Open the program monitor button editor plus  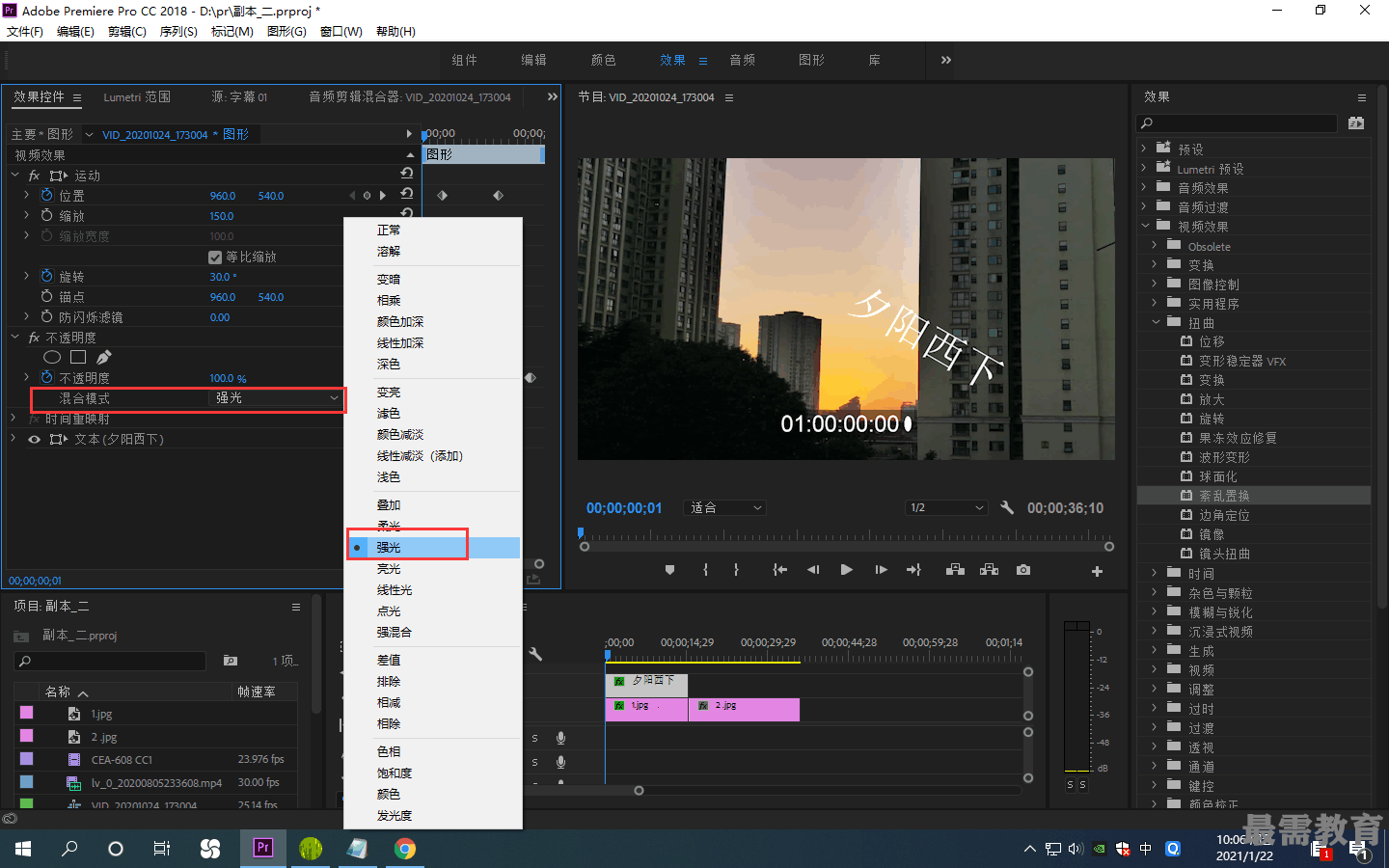click(x=1097, y=571)
